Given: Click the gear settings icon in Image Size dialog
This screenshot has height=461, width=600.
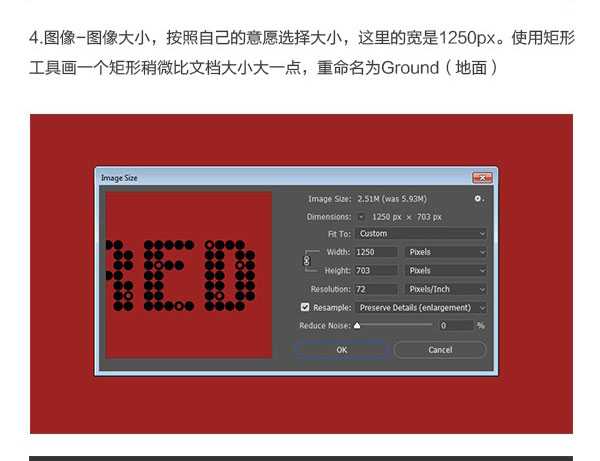Looking at the screenshot, I should [x=478, y=199].
